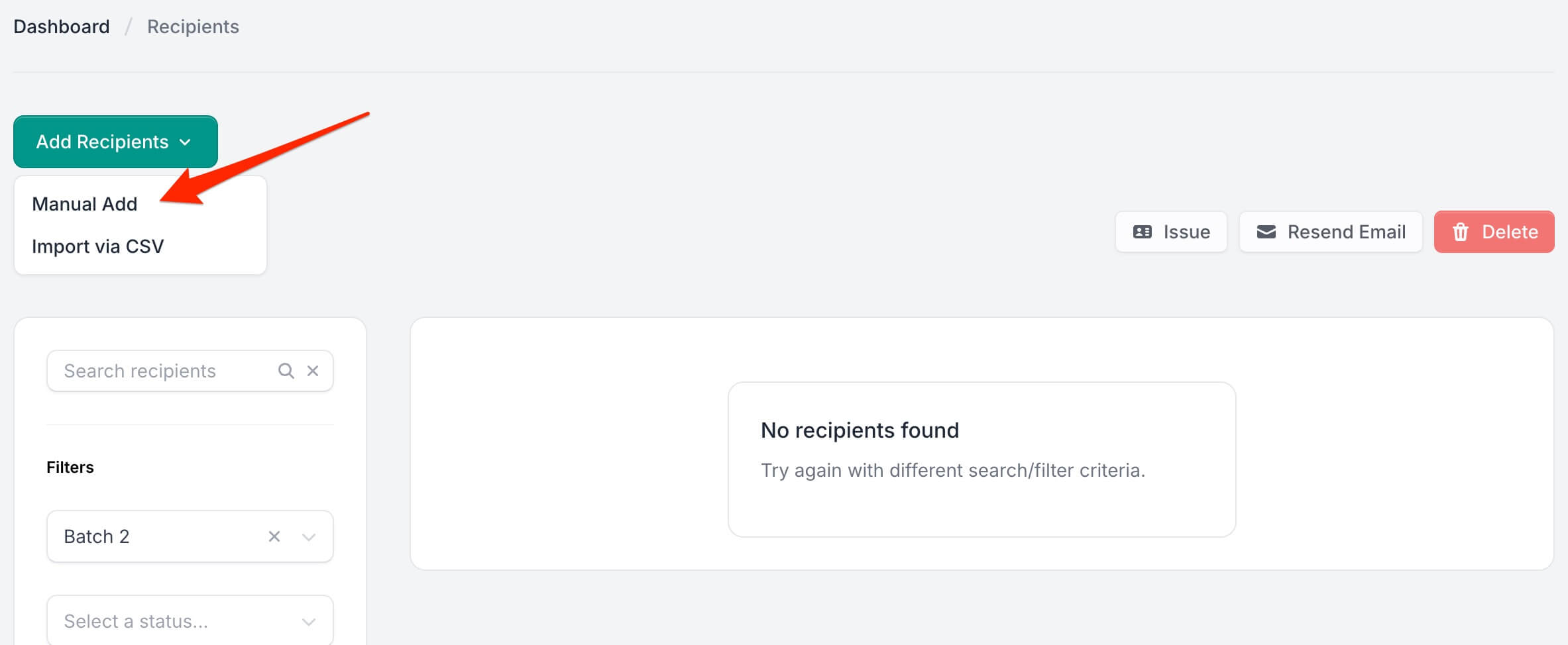Image resolution: width=1568 pixels, height=645 pixels.
Task: Click the Resend Email button
Action: point(1331,231)
